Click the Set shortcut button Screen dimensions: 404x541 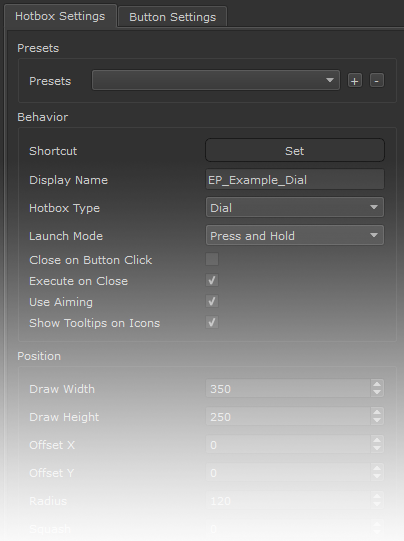[295, 150]
